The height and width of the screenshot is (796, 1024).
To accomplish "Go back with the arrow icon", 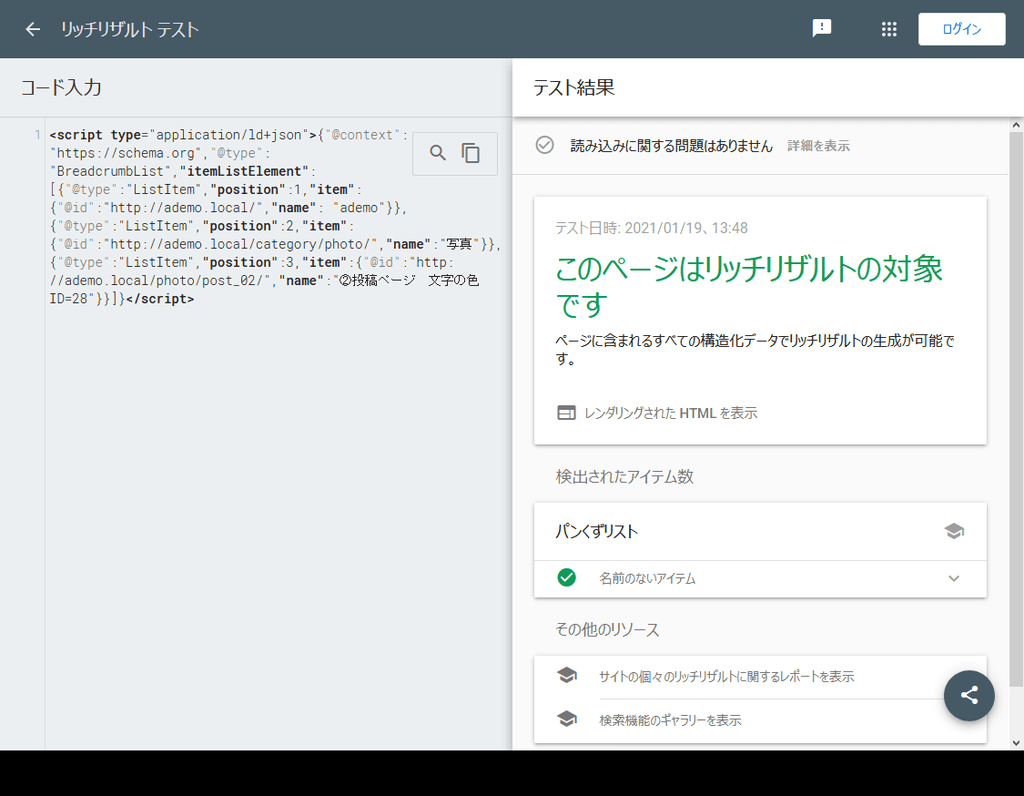I will coord(33,29).
